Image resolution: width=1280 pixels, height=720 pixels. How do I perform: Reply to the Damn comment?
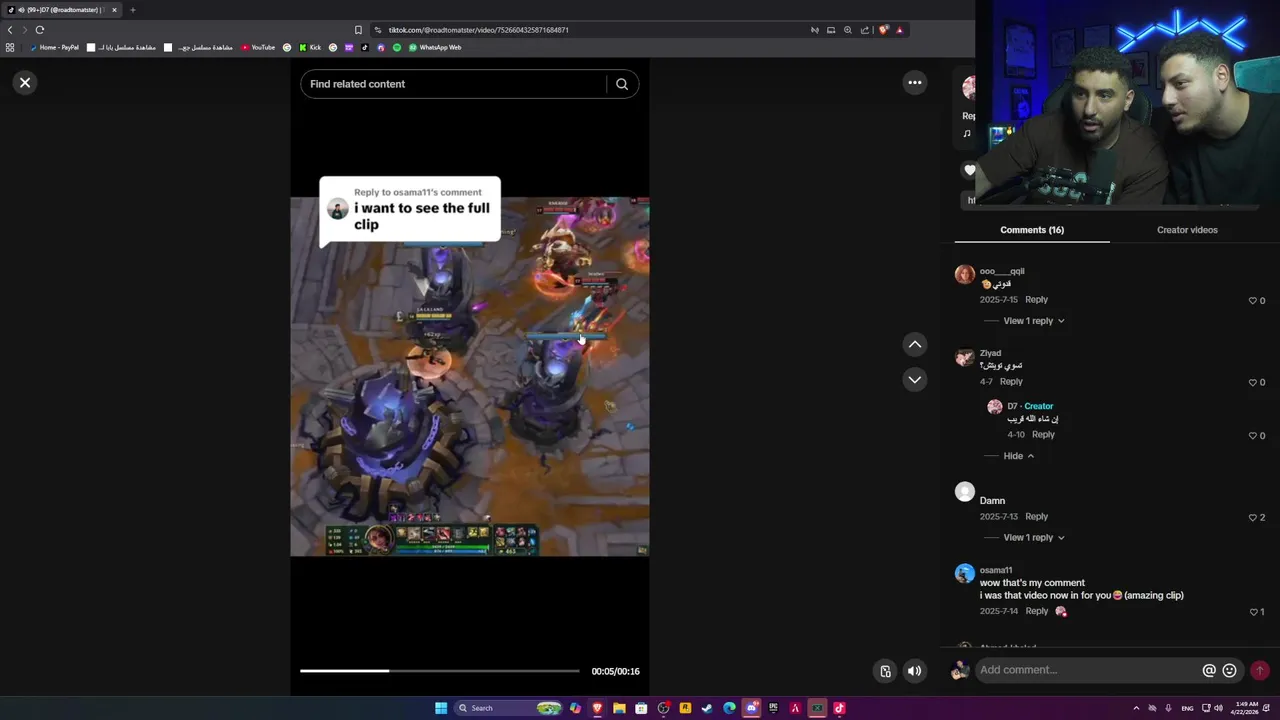pos(1036,517)
